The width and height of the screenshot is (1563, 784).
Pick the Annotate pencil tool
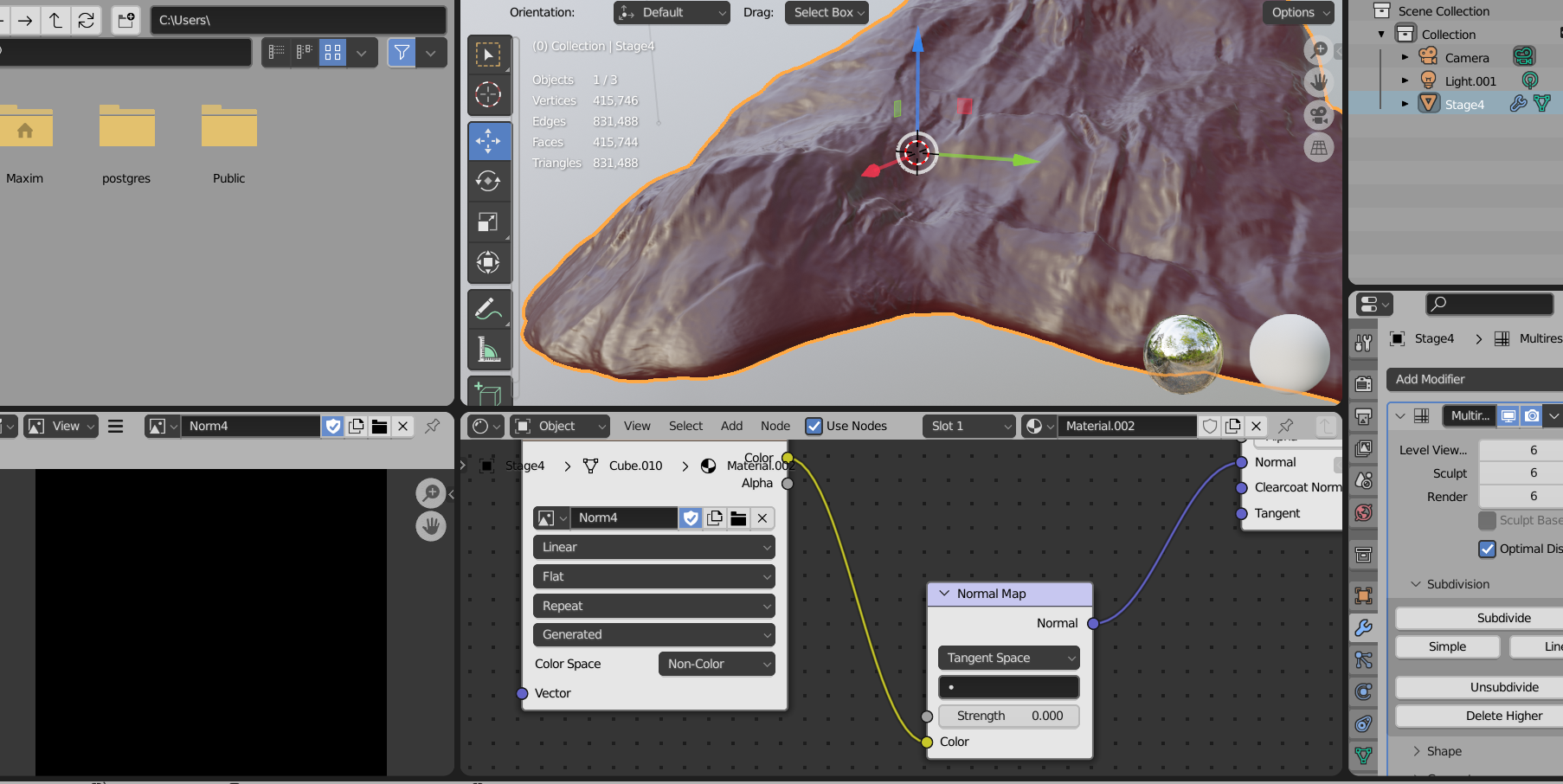[489, 309]
